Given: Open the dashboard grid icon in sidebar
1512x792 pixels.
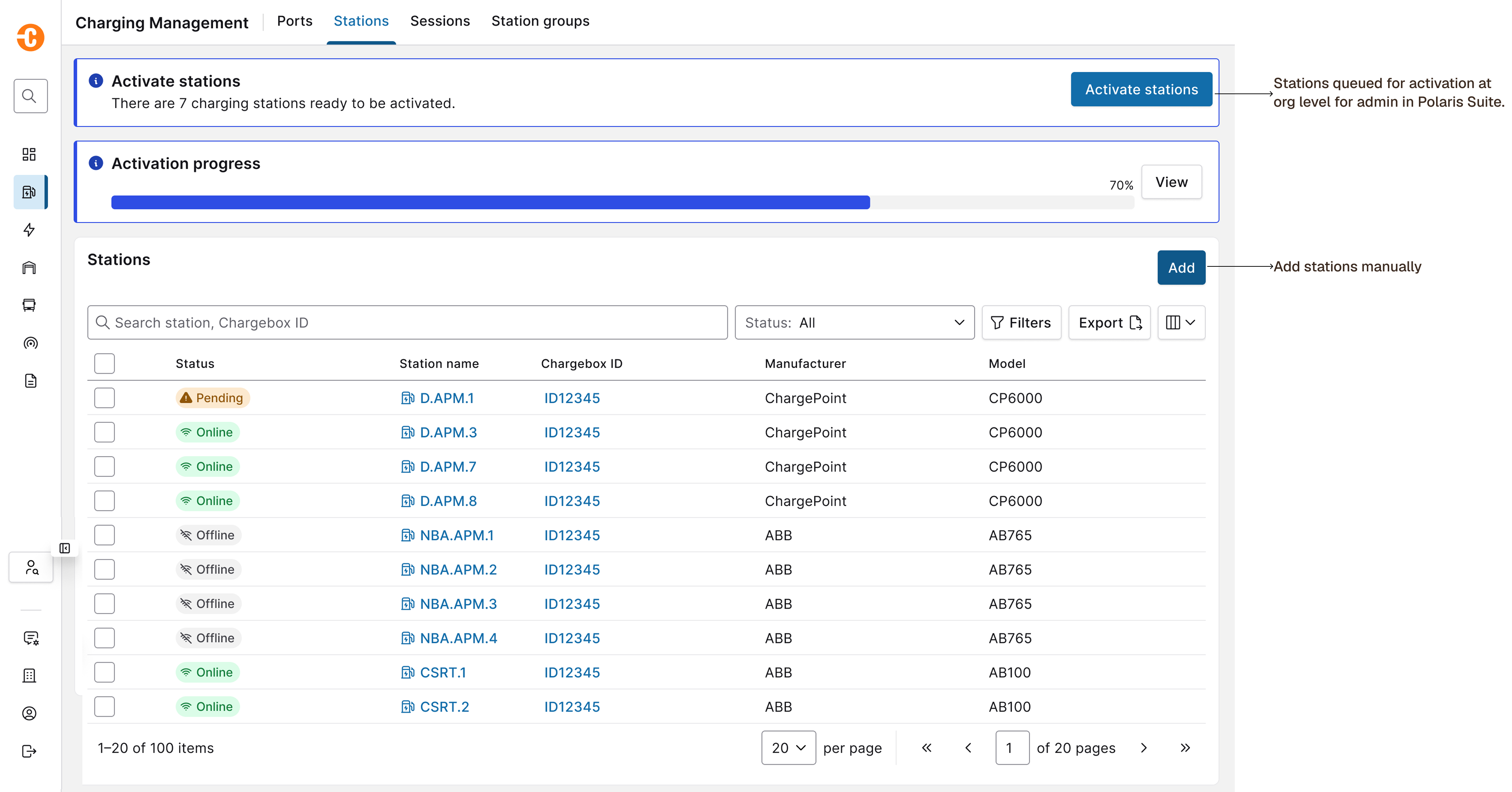Looking at the screenshot, I should pyautogui.click(x=29, y=154).
